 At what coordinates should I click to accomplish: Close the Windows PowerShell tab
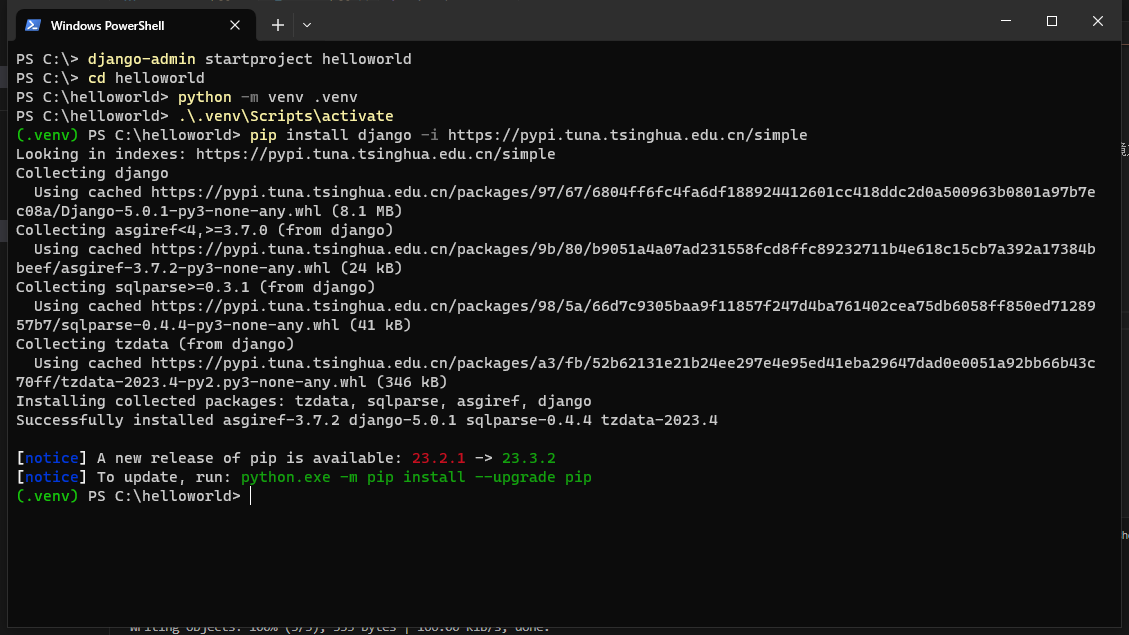pos(235,25)
